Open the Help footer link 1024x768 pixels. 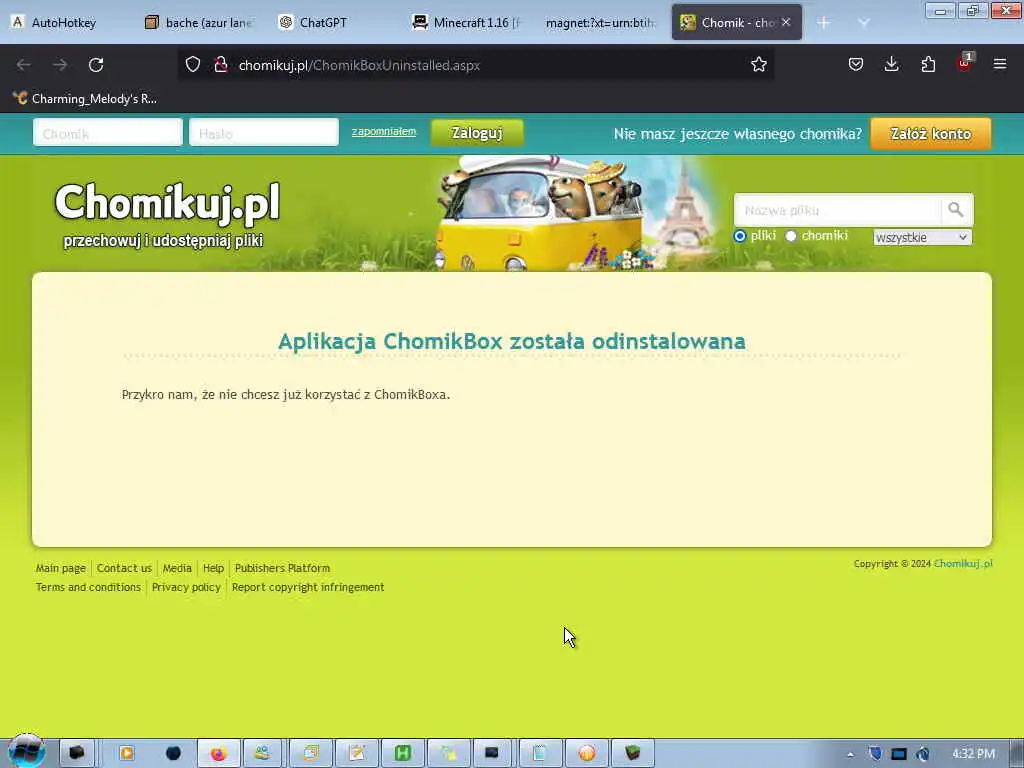[214, 568]
